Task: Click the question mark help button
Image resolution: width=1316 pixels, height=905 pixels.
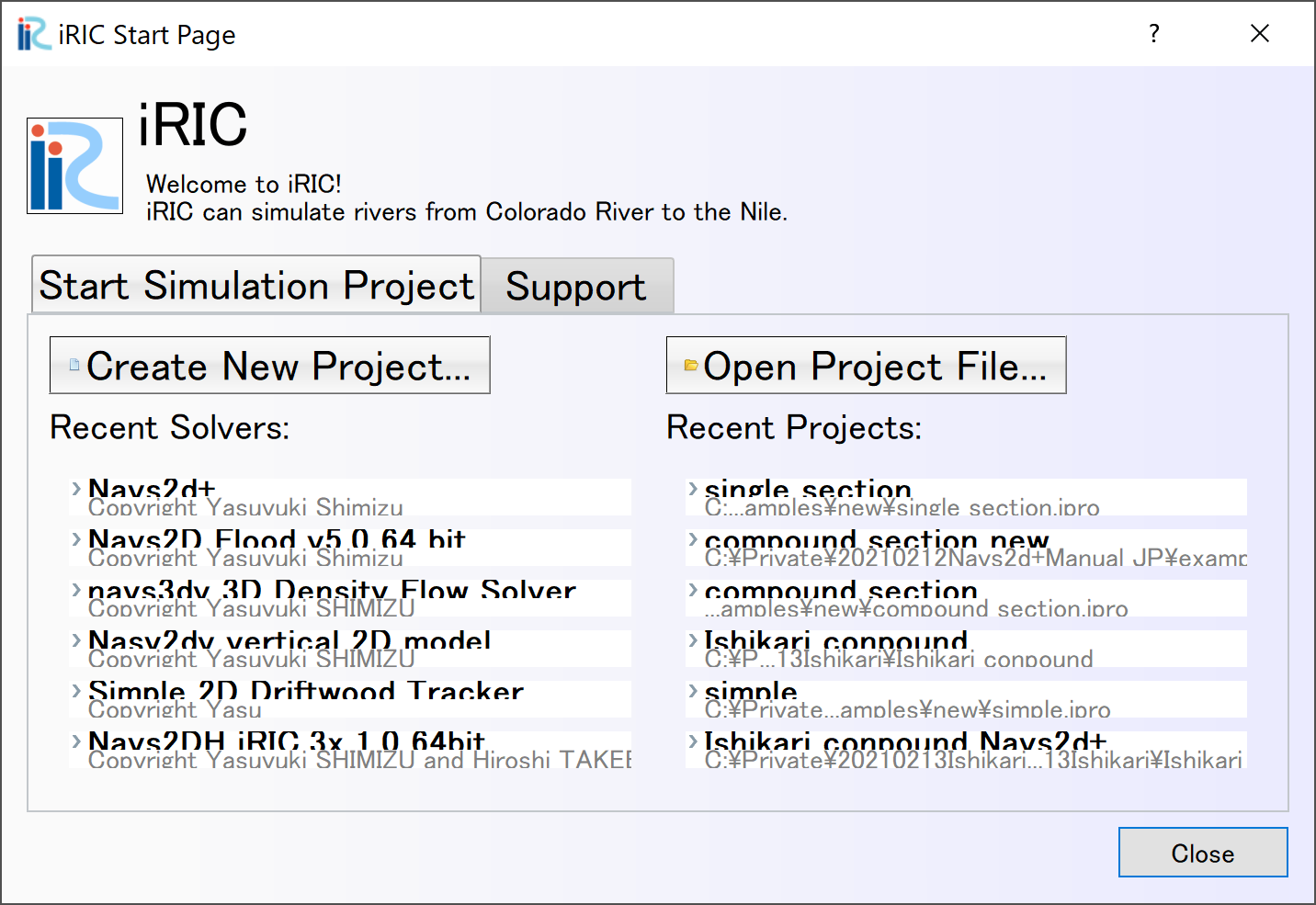Action: coord(1154,33)
